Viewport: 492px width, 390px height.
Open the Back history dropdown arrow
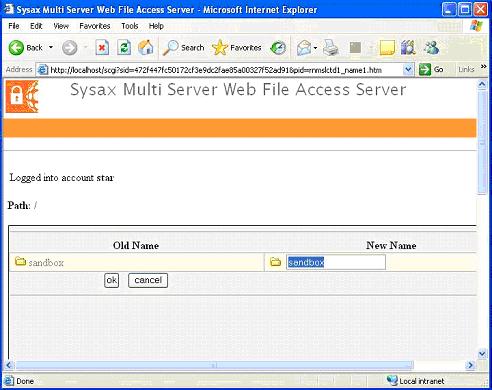click(x=51, y=48)
